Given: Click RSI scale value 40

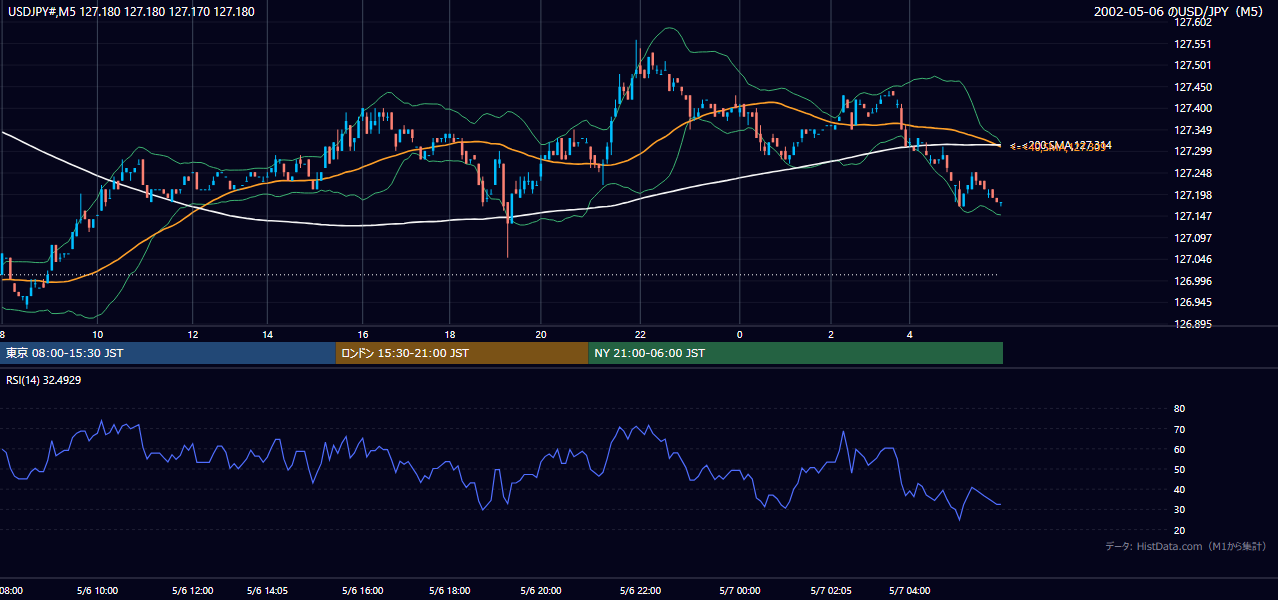Looking at the screenshot, I should tap(1179, 489).
